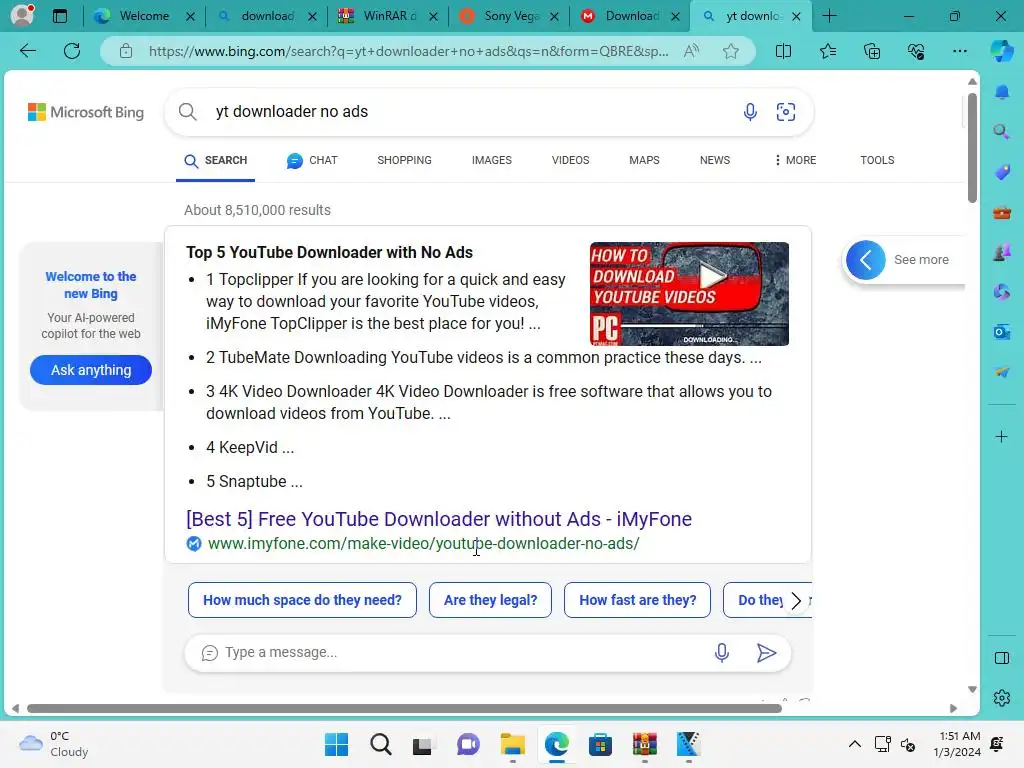Ask How fast are they?
1024x768 pixels.
pos(637,600)
